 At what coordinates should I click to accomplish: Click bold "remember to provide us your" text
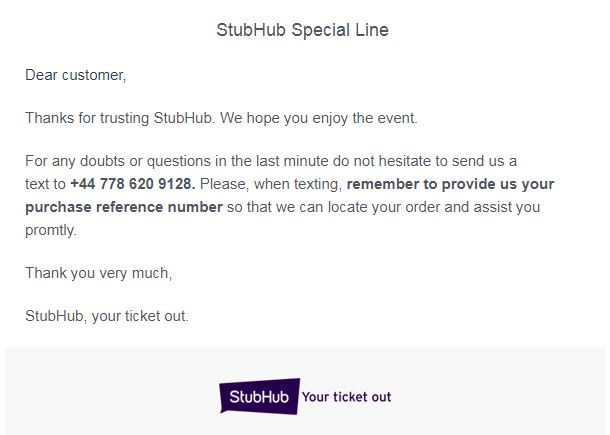pyautogui.click(x=450, y=184)
